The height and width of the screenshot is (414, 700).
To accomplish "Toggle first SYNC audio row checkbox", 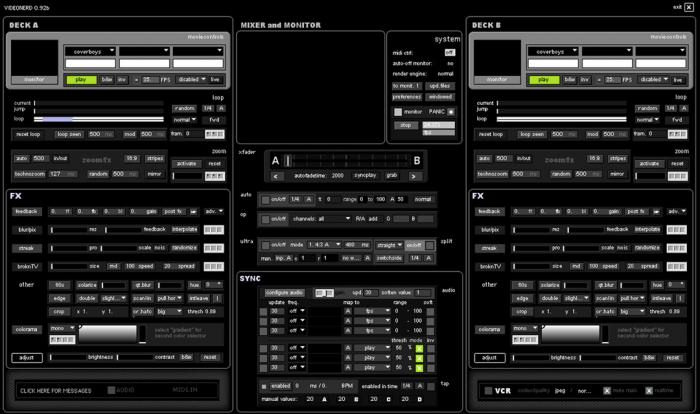I will (x=263, y=312).
